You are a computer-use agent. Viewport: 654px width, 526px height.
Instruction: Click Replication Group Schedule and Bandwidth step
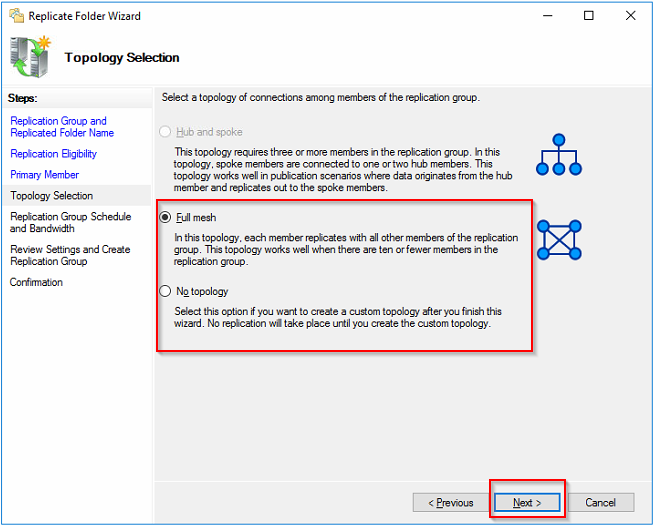[x=70, y=222]
